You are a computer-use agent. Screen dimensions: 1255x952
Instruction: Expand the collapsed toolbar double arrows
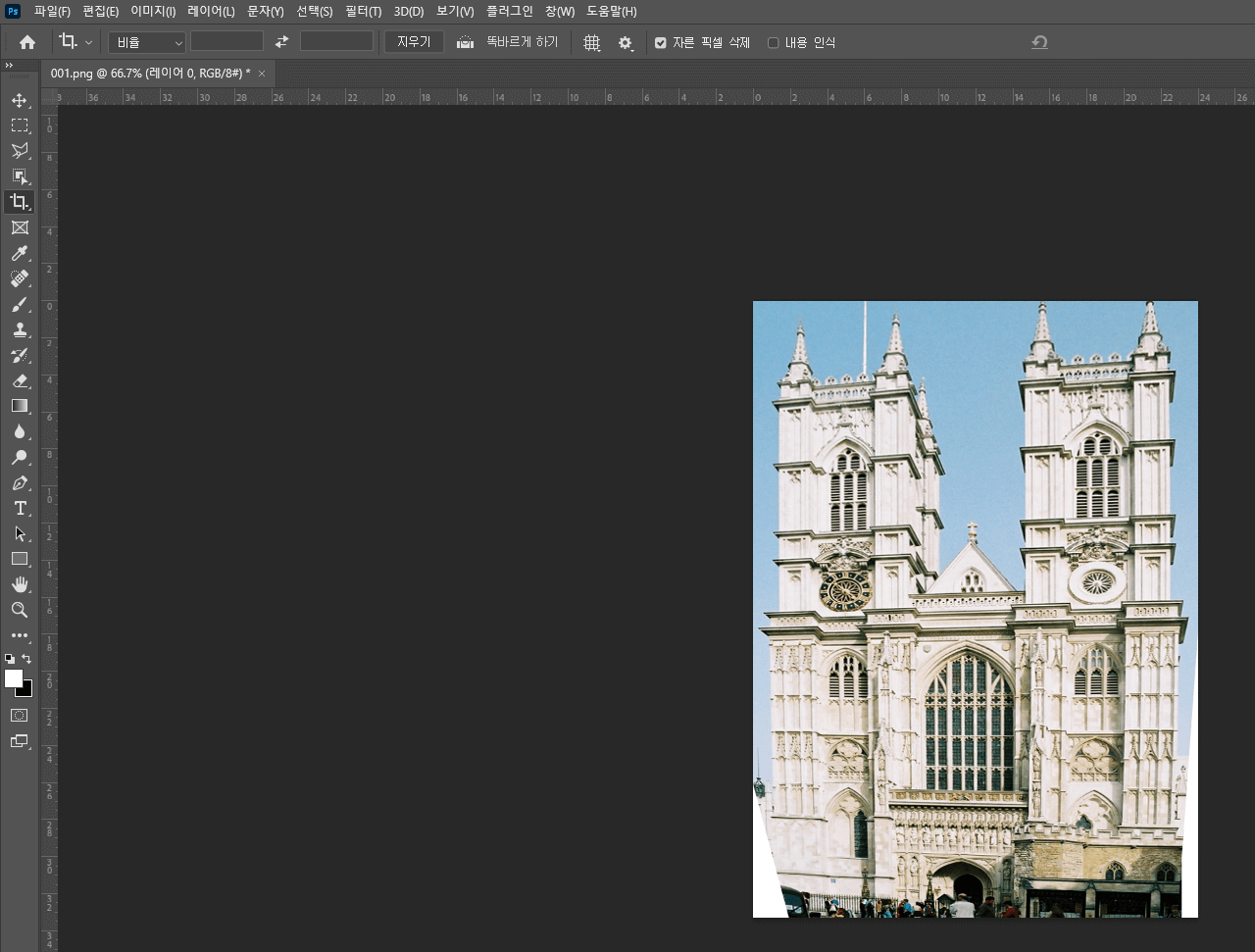[9, 66]
